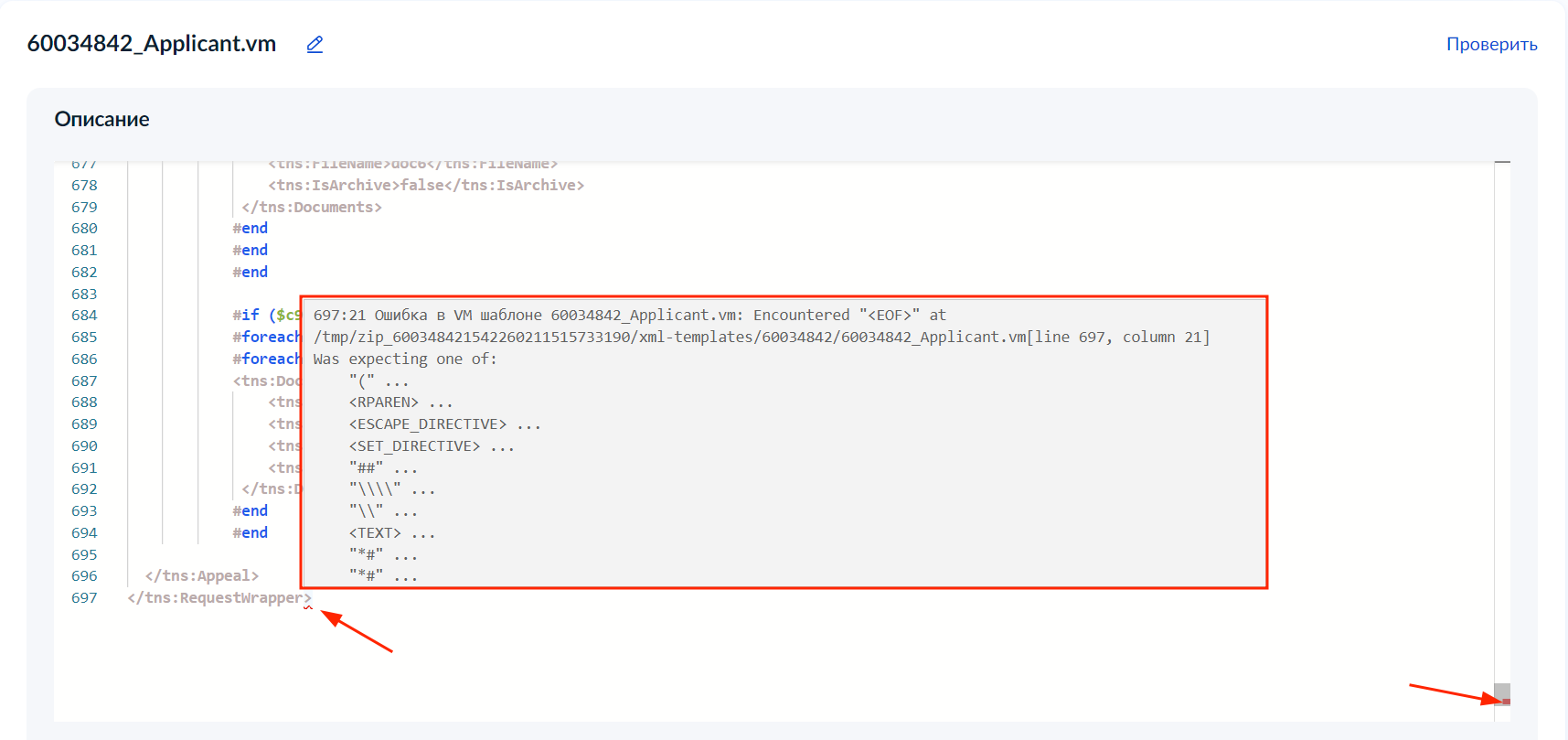Click the empty line numbered 695

point(84,555)
